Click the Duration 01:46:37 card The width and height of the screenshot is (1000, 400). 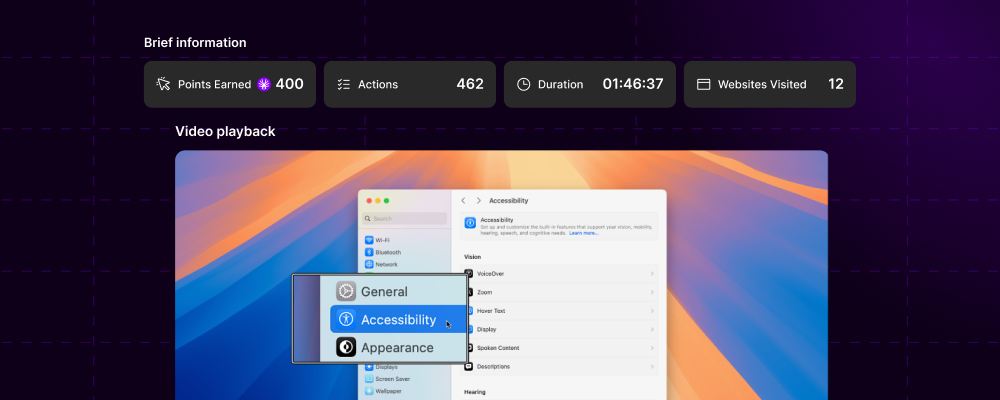pyautogui.click(x=589, y=84)
